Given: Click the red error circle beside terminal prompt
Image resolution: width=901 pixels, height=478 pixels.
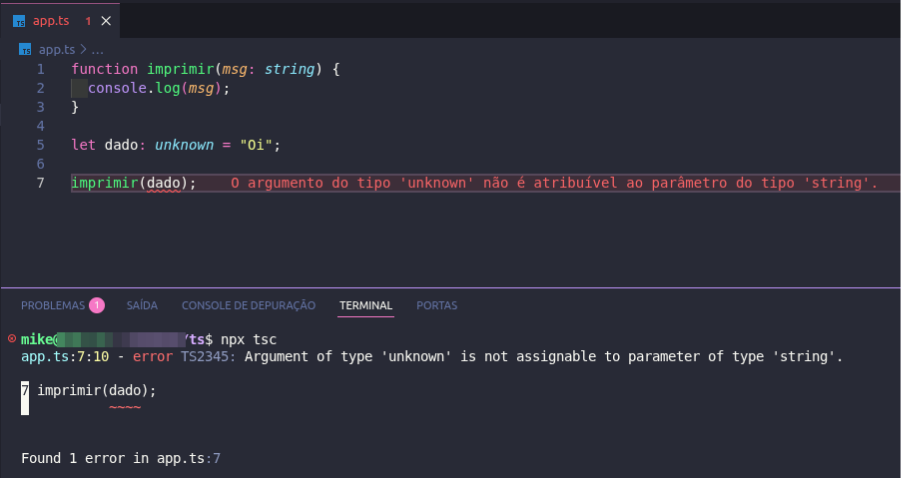Looking at the screenshot, I should click(x=12, y=339).
